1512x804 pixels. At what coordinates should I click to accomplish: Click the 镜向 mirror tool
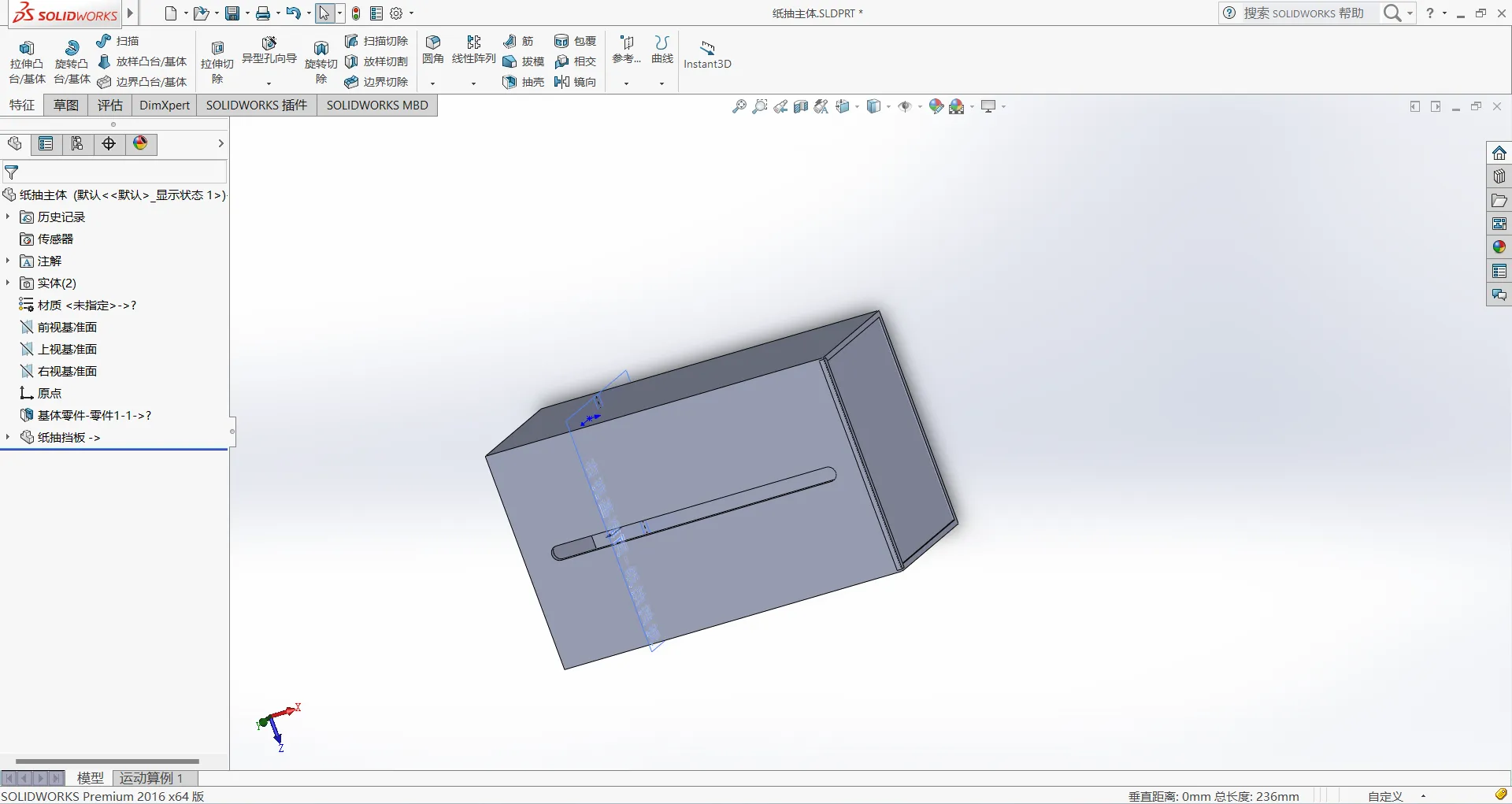576,82
